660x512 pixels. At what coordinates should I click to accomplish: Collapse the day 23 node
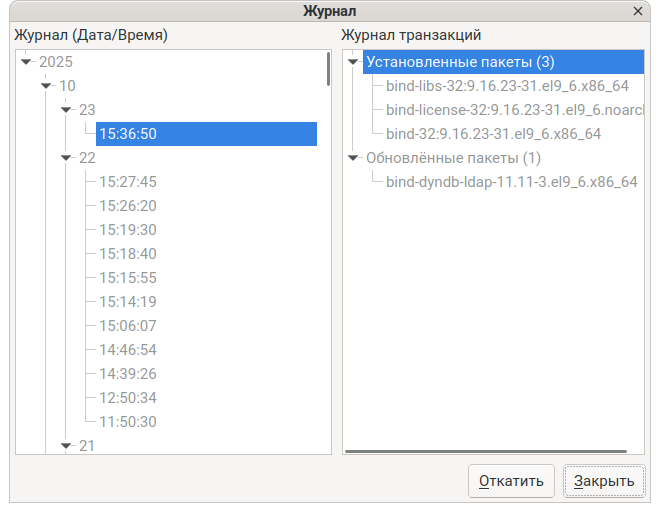point(67,110)
